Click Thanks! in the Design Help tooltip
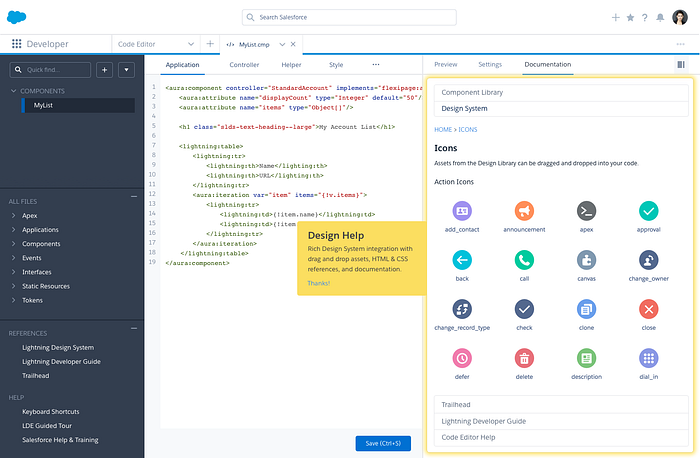Image resolution: width=700 pixels, height=458 pixels. [318, 283]
